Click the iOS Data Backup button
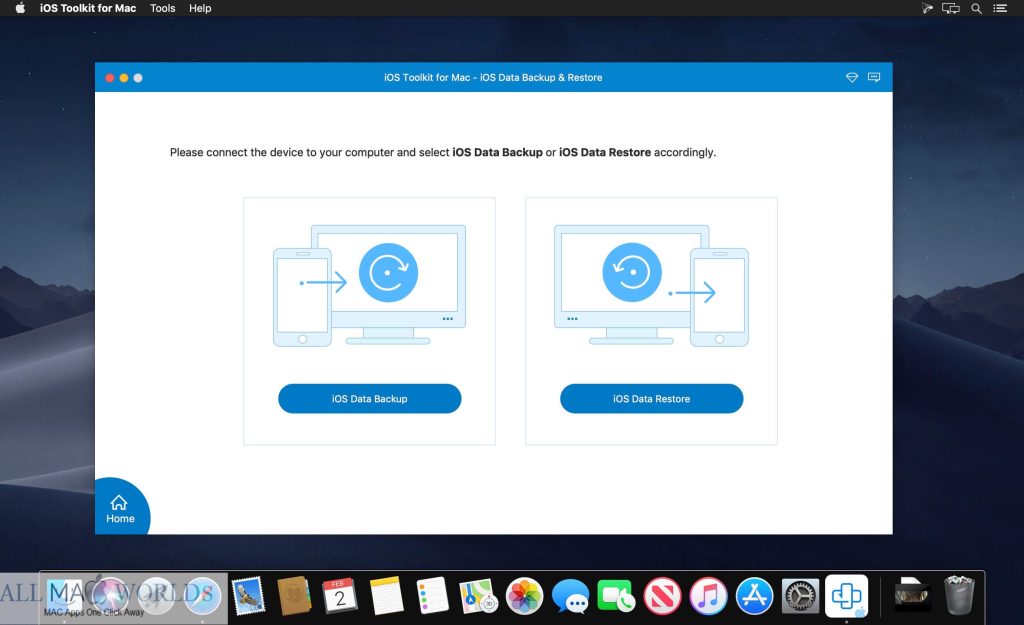Viewport: 1024px width, 625px height. (370, 398)
